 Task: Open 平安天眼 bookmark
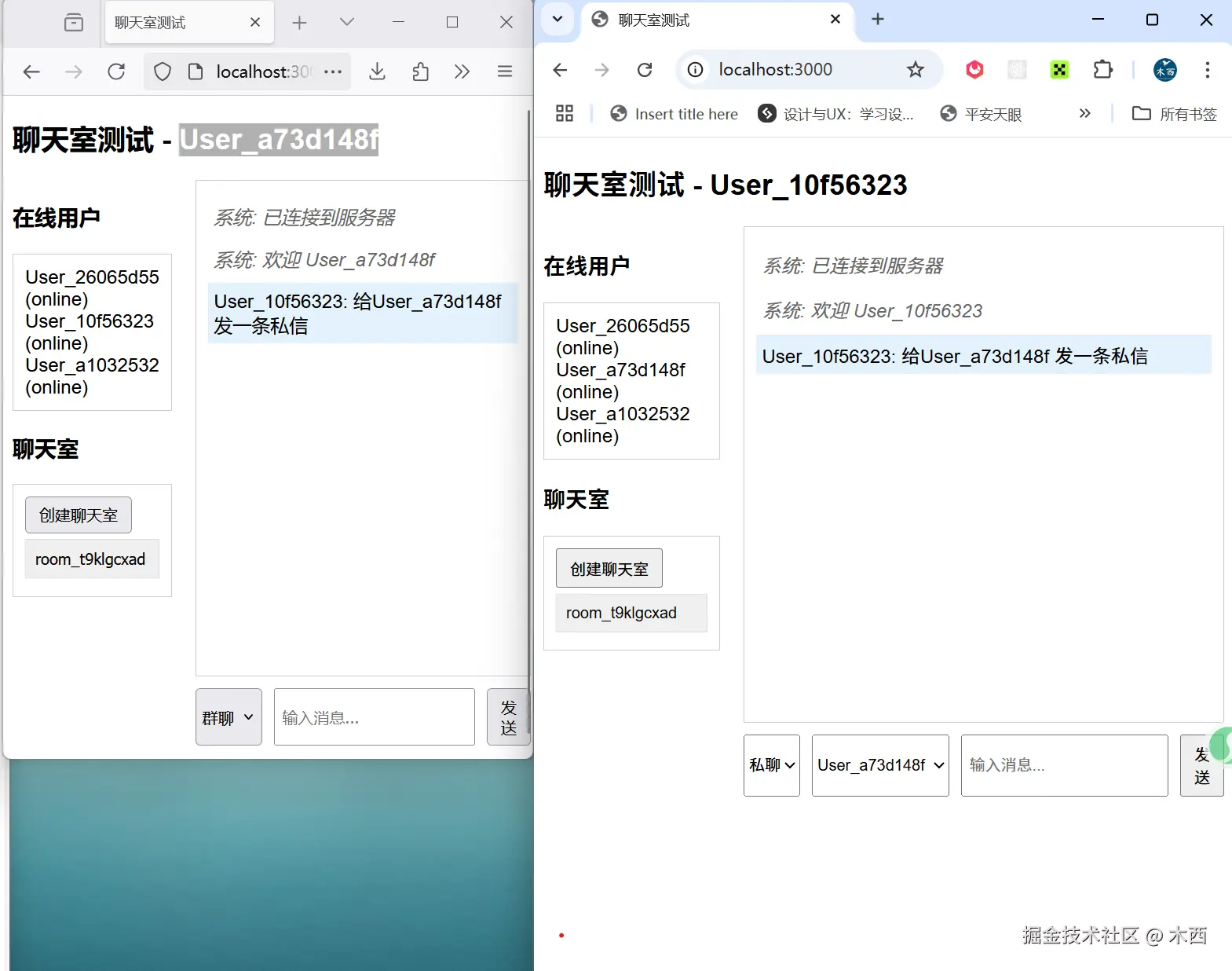click(x=982, y=114)
